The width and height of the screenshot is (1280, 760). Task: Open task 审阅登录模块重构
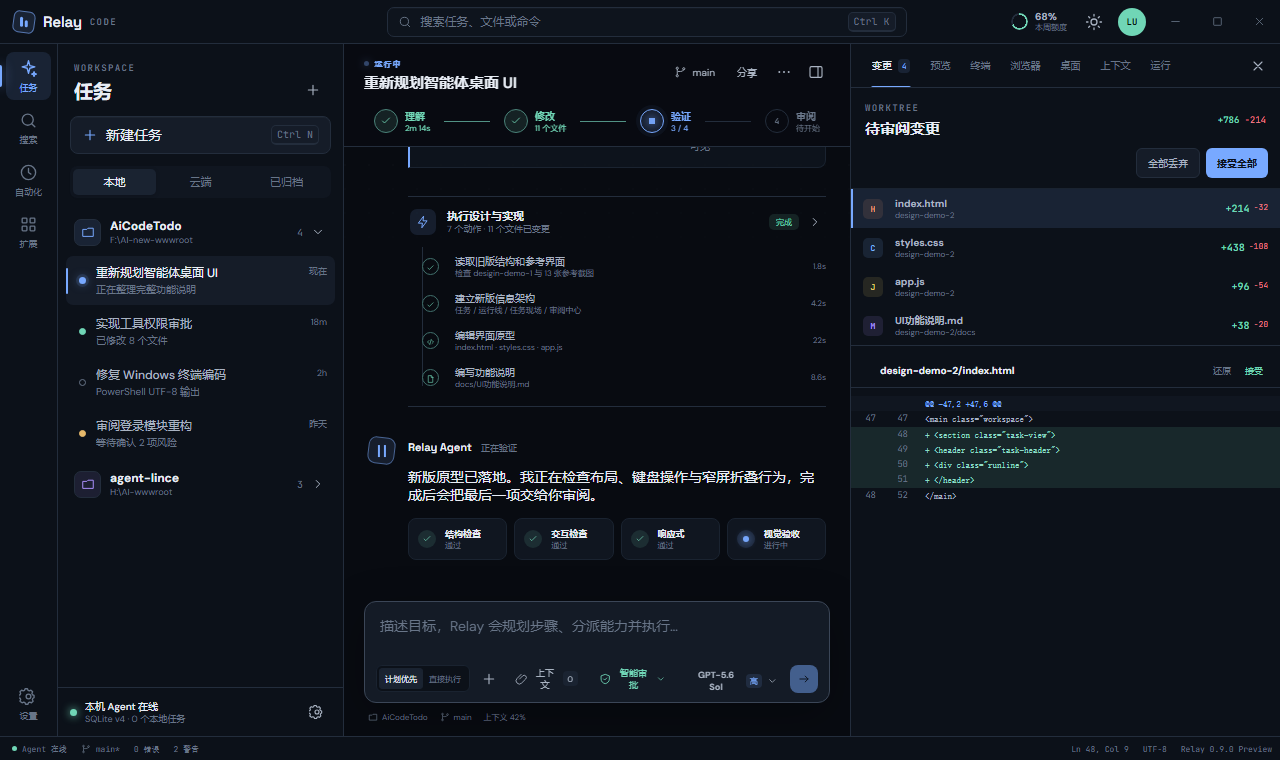click(x=200, y=433)
